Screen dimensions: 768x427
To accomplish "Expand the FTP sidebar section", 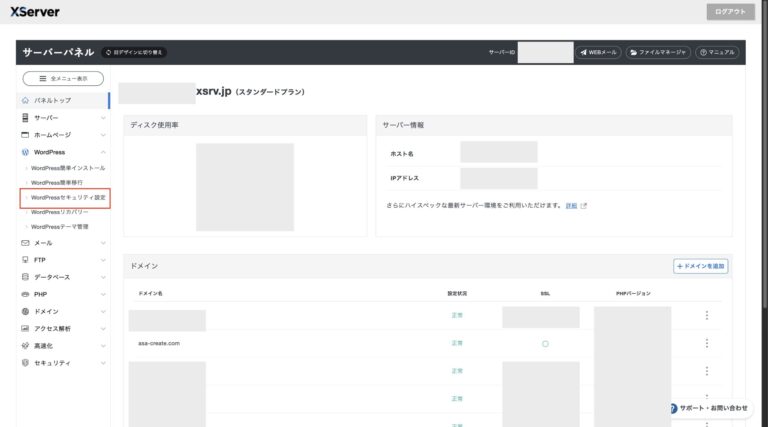I will pos(103,260).
